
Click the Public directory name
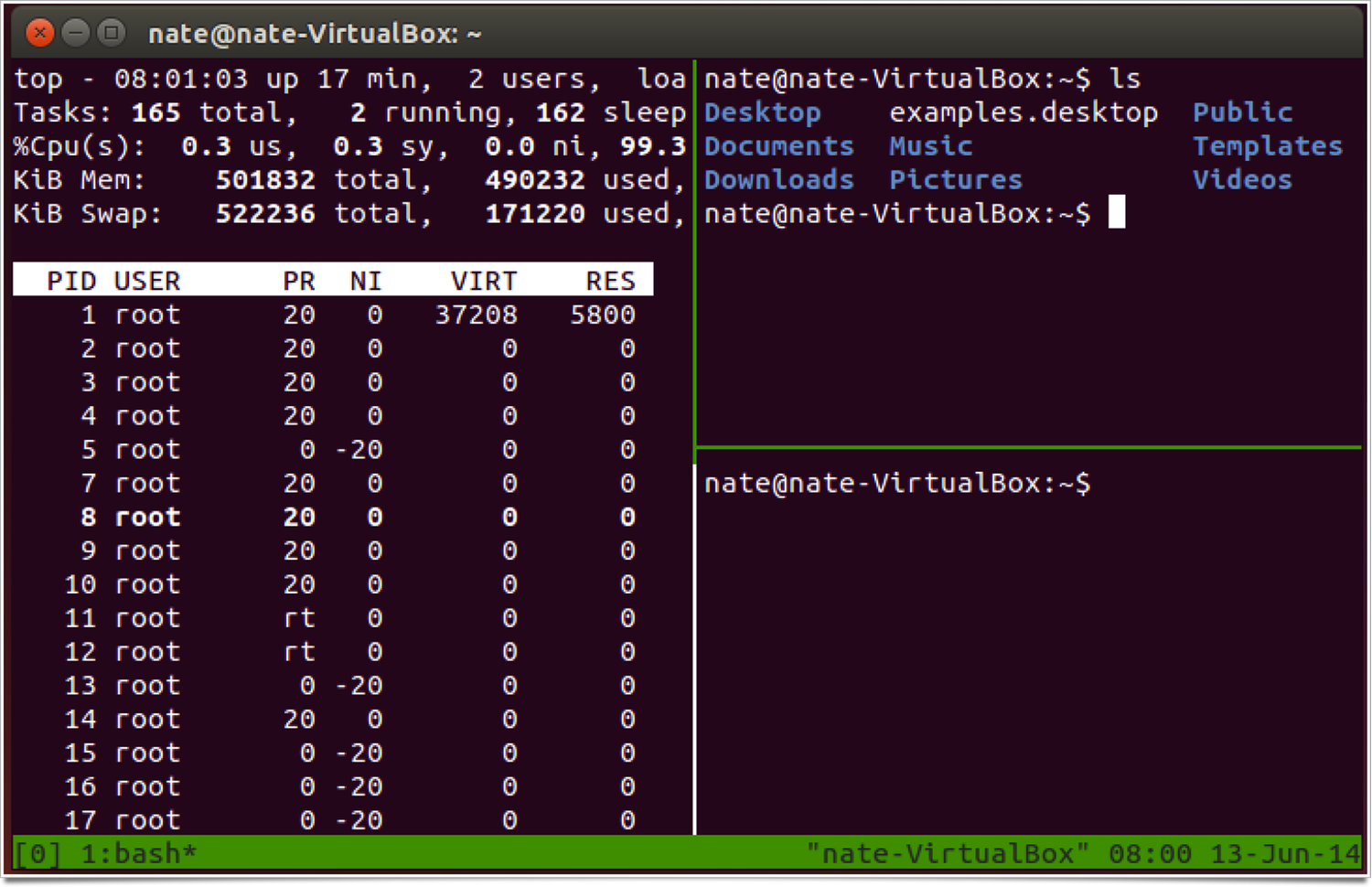pyautogui.click(x=1241, y=112)
